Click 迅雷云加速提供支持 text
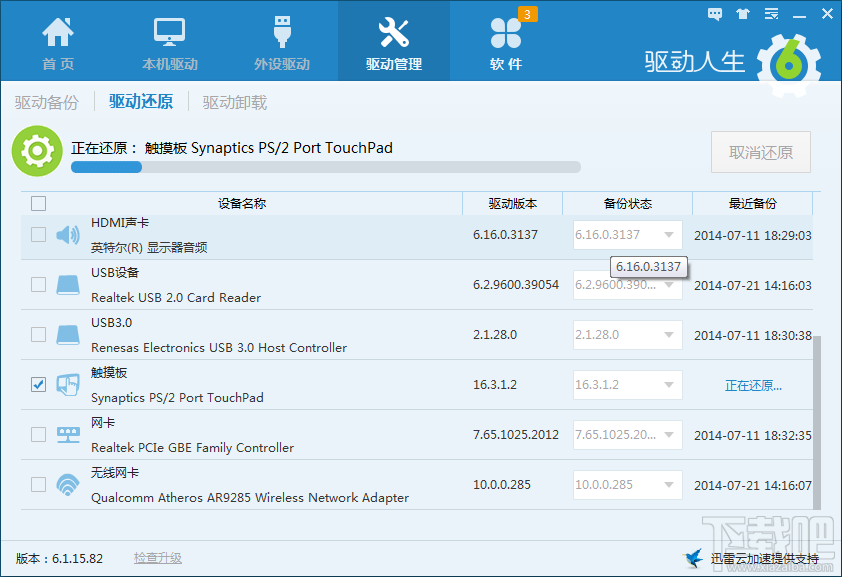 [765, 559]
